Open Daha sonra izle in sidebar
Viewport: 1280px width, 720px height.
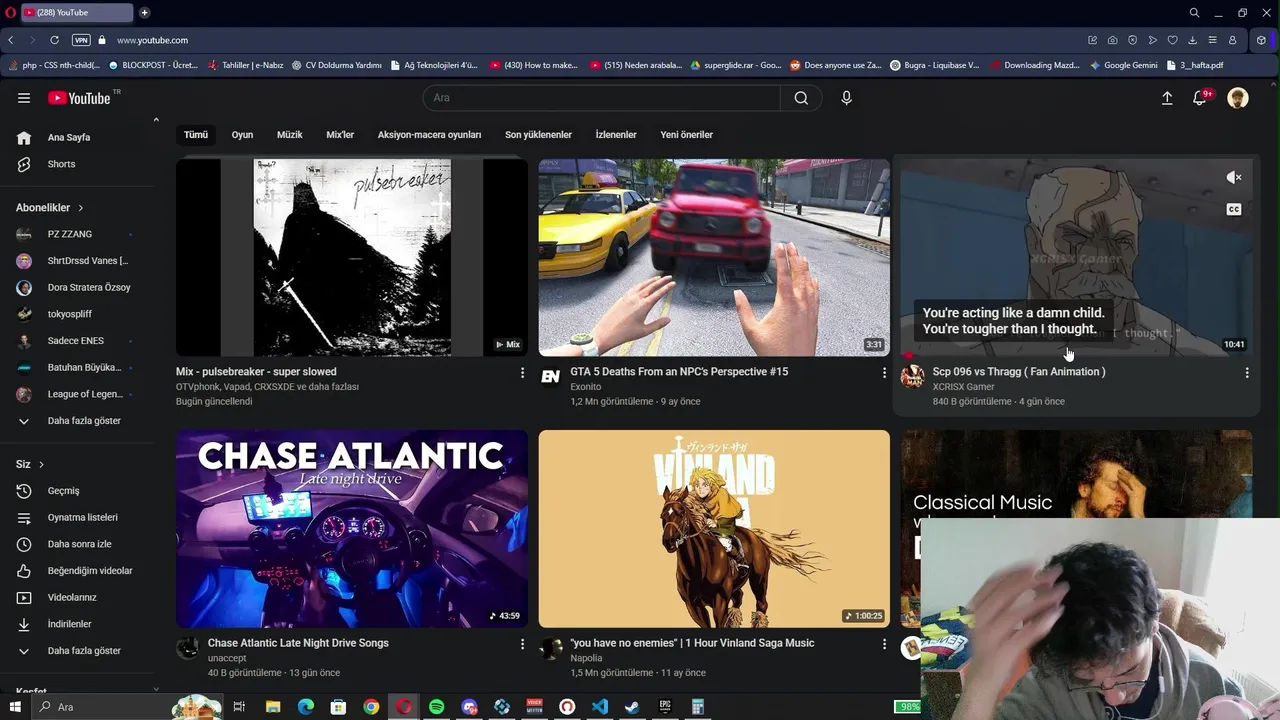(78, 544)
